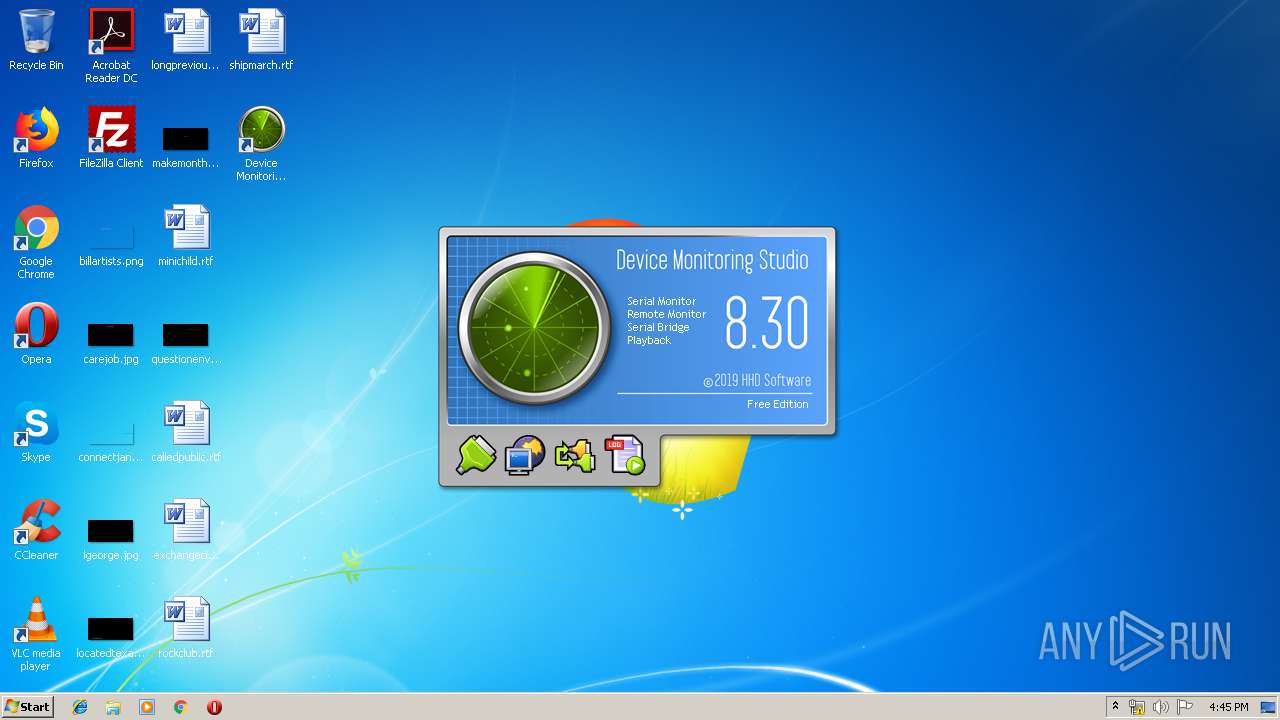Open Acrobat Reader DC shortcut
The height and width of the screenshot is (720, 1280).
[x=111, y=46]
